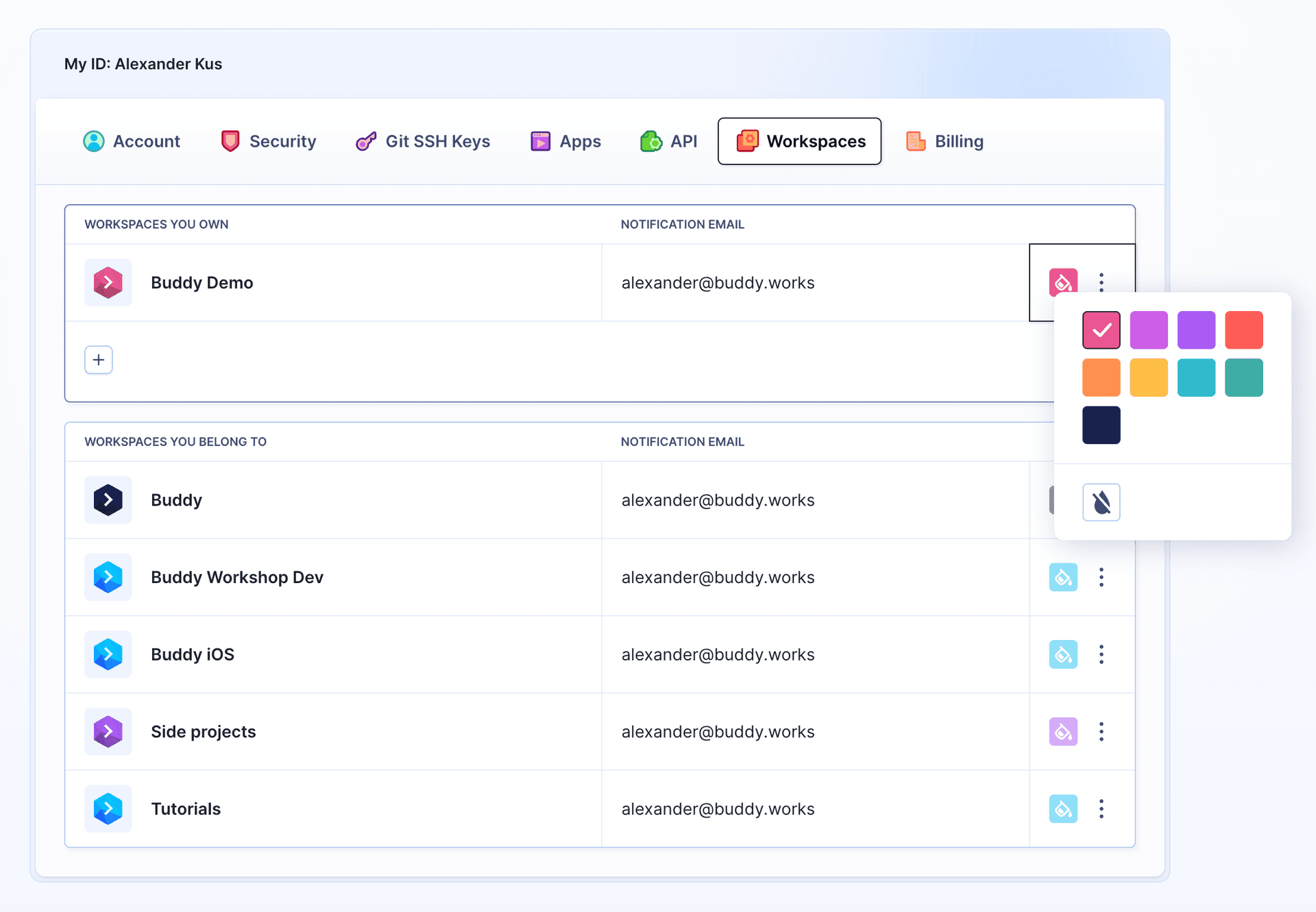This screenshot has width=1316, height=912.
Task: Open more options for Buddy iOS
Action: [x=1101, y=654]
